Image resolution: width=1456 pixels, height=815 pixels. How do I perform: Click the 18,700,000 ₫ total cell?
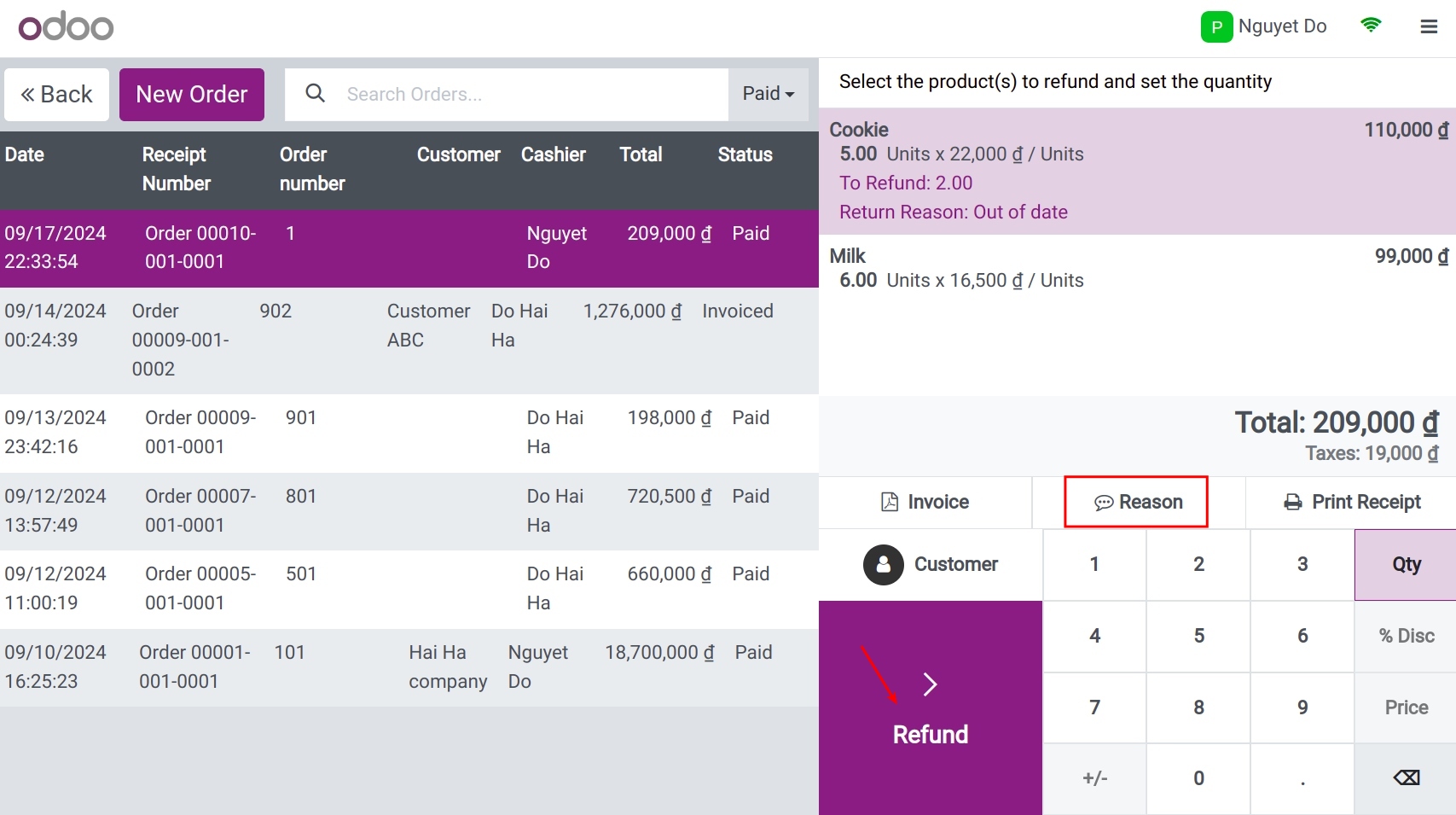coord(659,653)
